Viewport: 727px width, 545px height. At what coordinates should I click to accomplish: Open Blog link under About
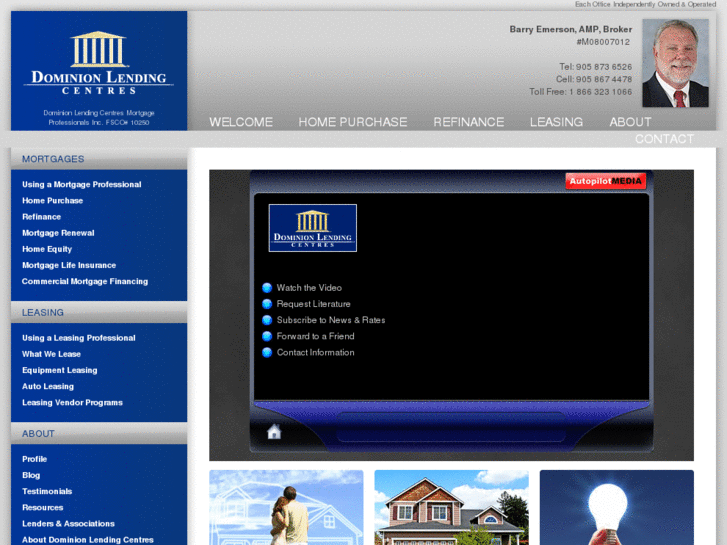tap(31, 475)
